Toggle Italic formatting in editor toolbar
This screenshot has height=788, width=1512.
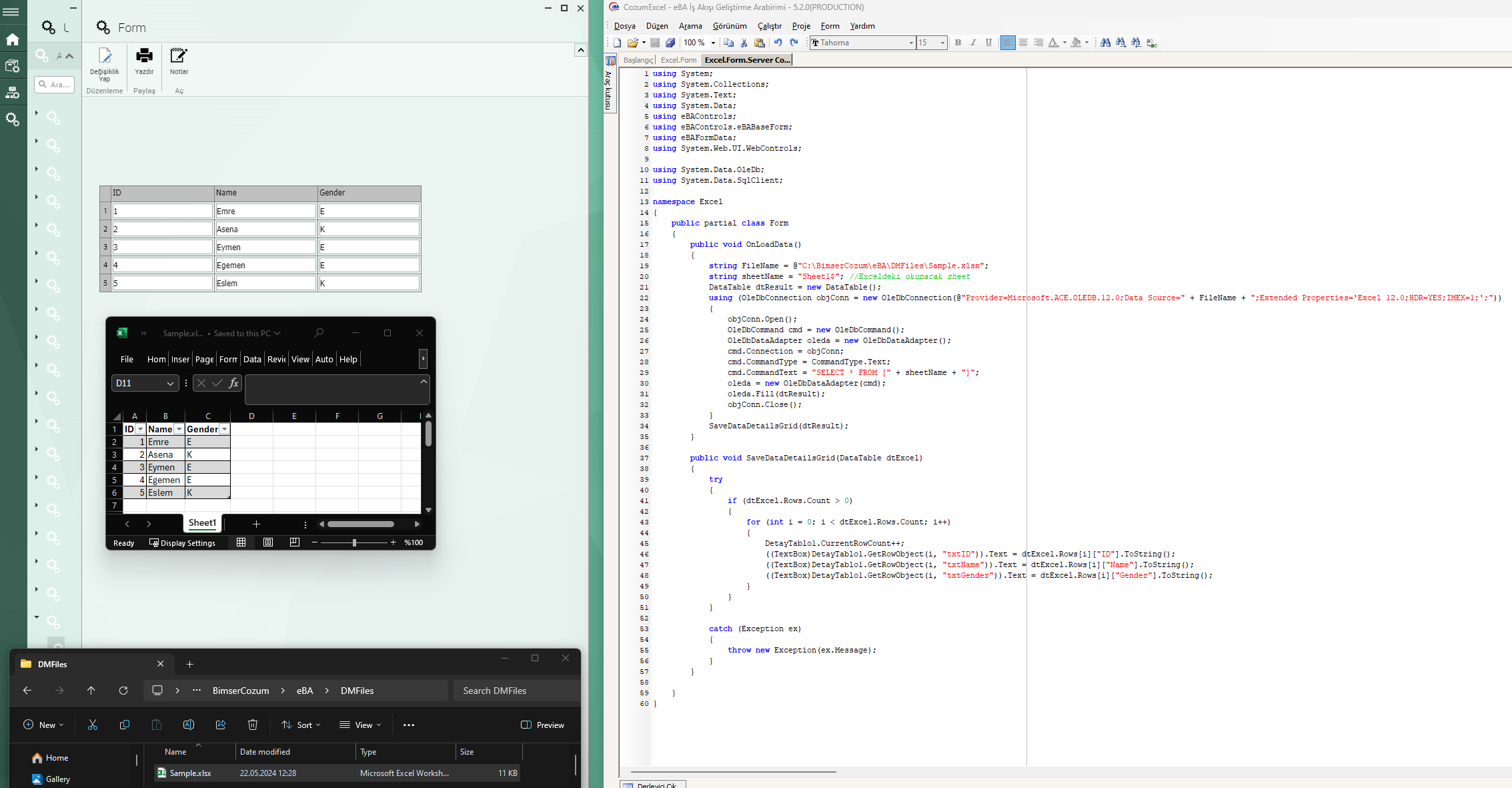973,43
